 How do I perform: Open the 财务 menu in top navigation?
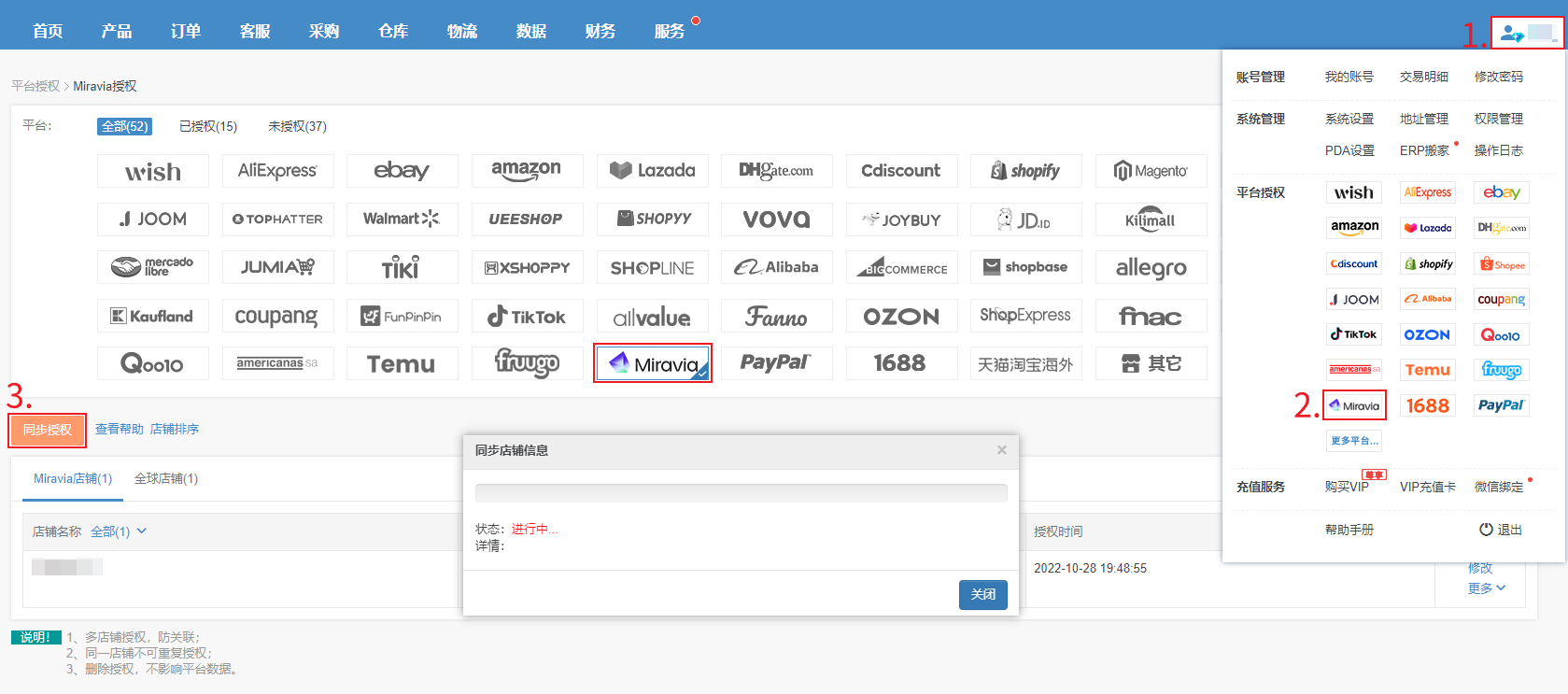(x=600, y=31)
